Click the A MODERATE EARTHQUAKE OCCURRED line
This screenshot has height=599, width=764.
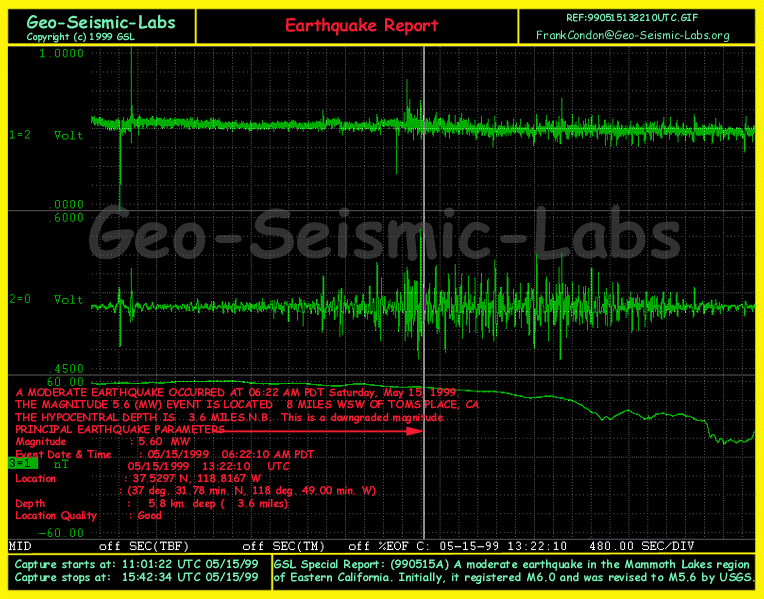click(236, 392)
